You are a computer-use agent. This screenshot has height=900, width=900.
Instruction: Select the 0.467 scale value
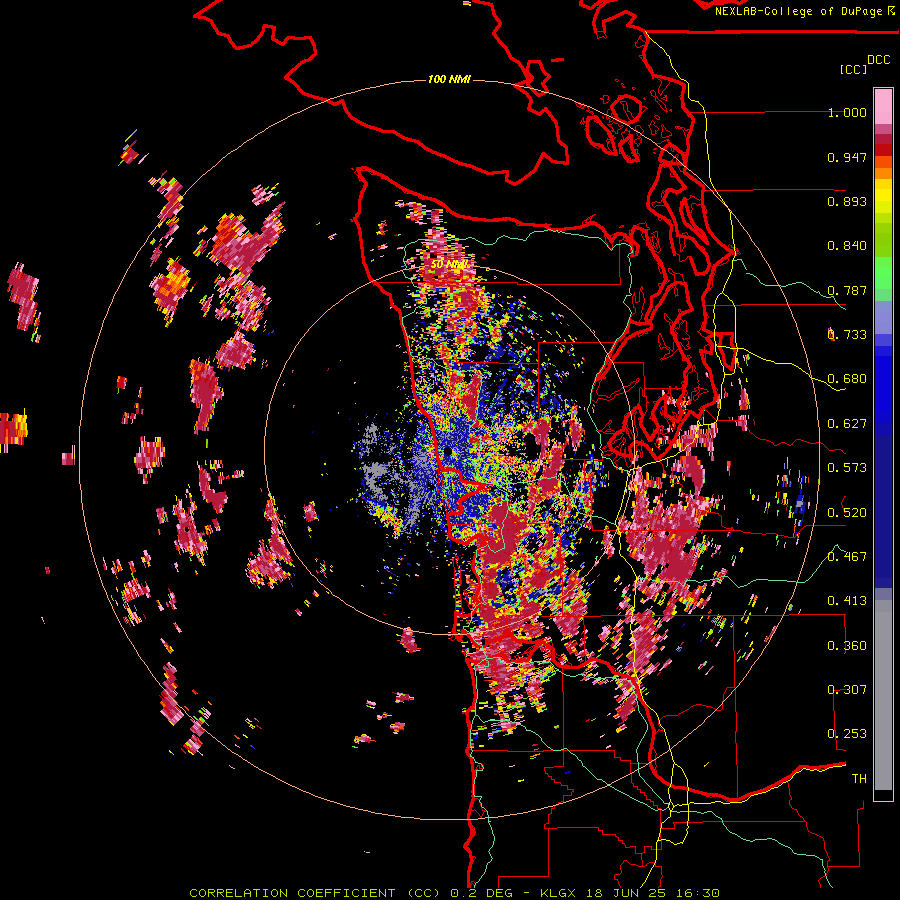pyautogui.click(x=847, y=556)
